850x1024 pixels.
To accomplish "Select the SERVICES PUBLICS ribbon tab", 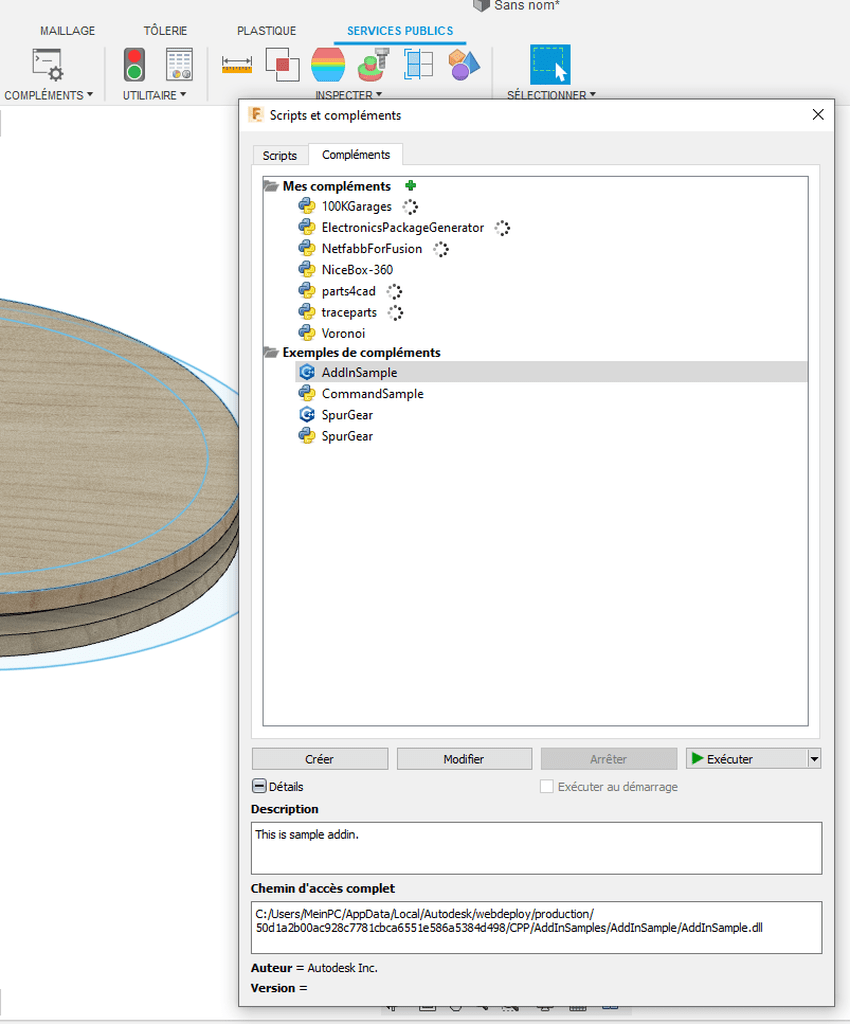I will tap(400, 31).
